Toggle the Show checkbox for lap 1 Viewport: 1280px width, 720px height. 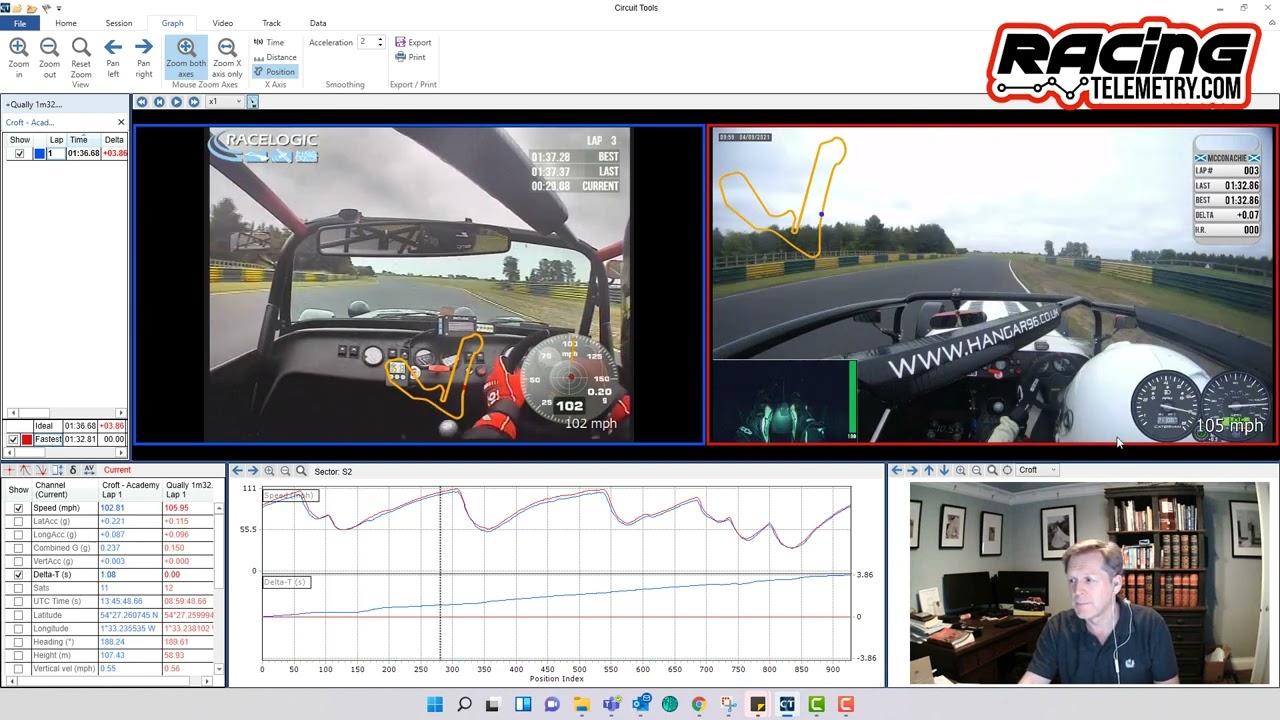(19, 153)
